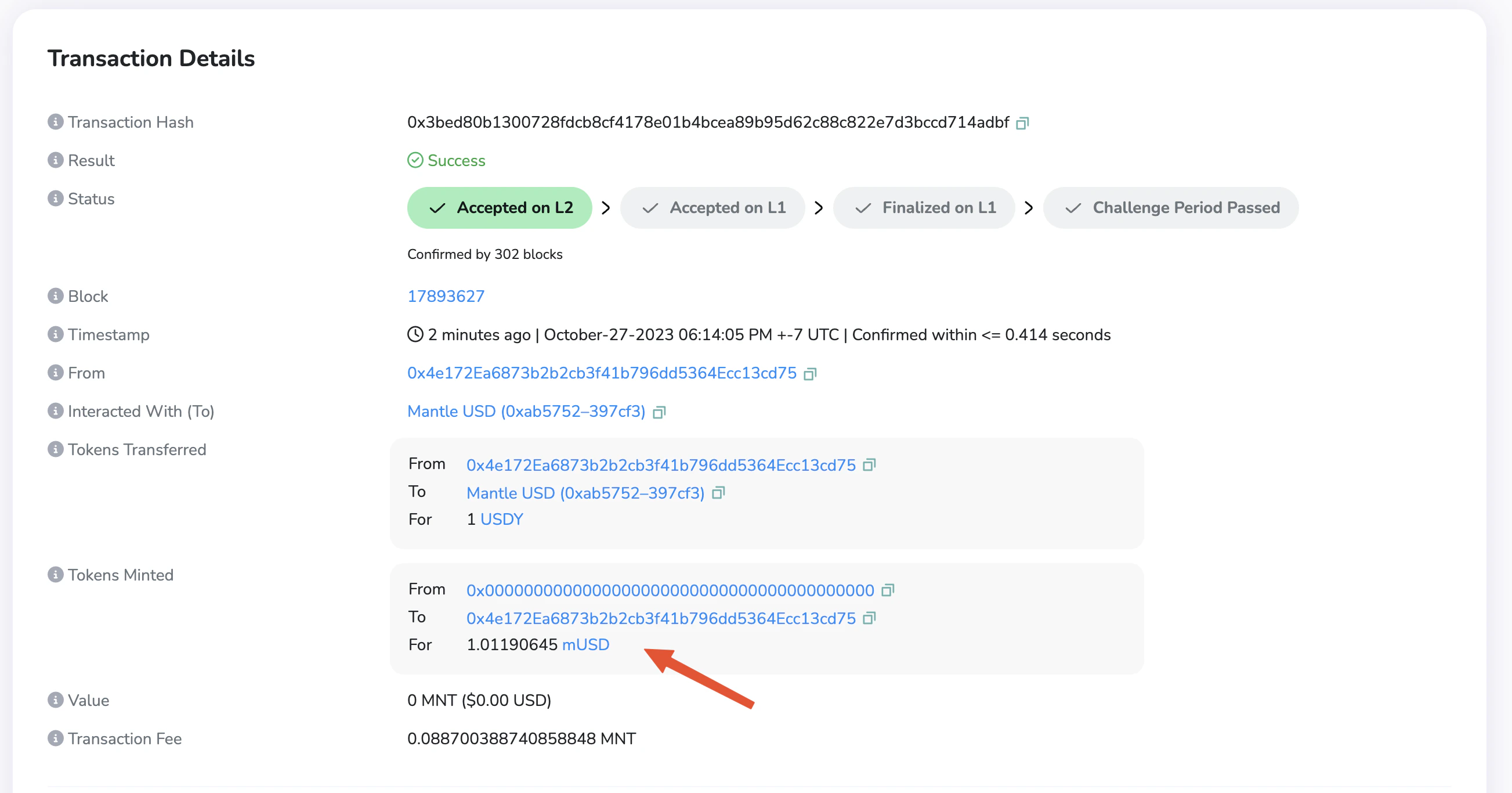This screenshot has height=793, width=1512.
Task: Click the Success result indicator
Action: [x=446, y=160]
